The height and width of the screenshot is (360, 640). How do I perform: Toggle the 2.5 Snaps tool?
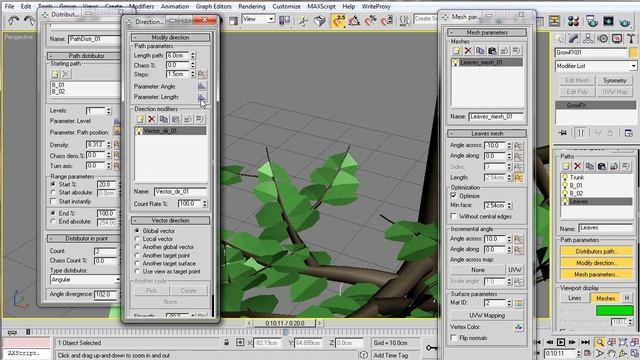click(x=338, y=20)
